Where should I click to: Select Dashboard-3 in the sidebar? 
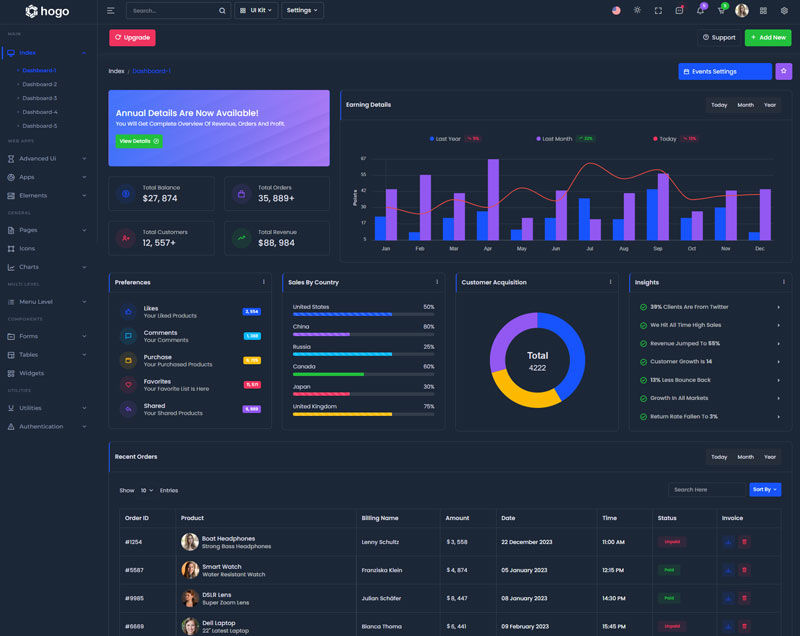tap(40, 98)
